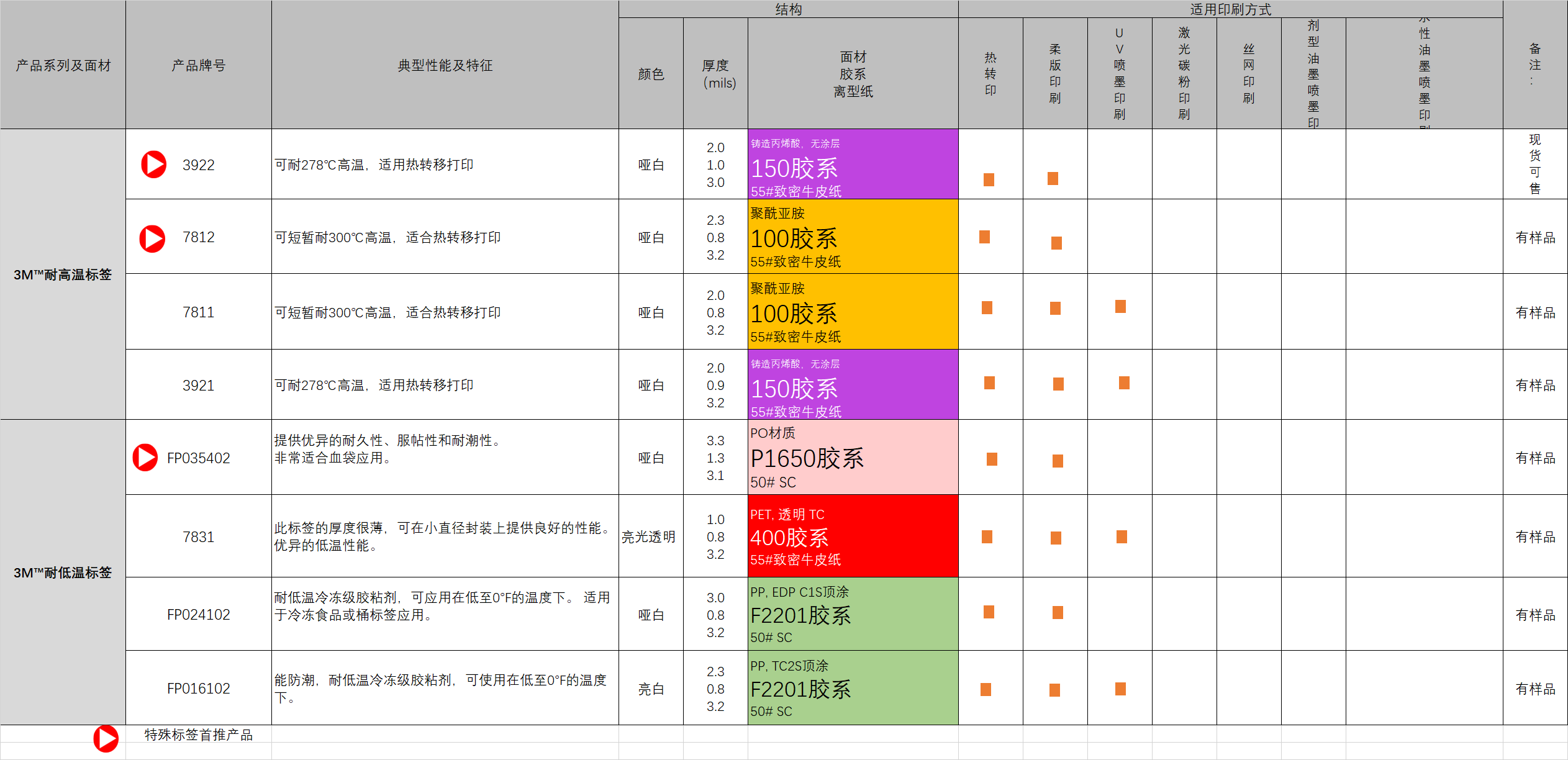
Task: Select the 产品系列及面材 header cell
Action: (63, 65)
